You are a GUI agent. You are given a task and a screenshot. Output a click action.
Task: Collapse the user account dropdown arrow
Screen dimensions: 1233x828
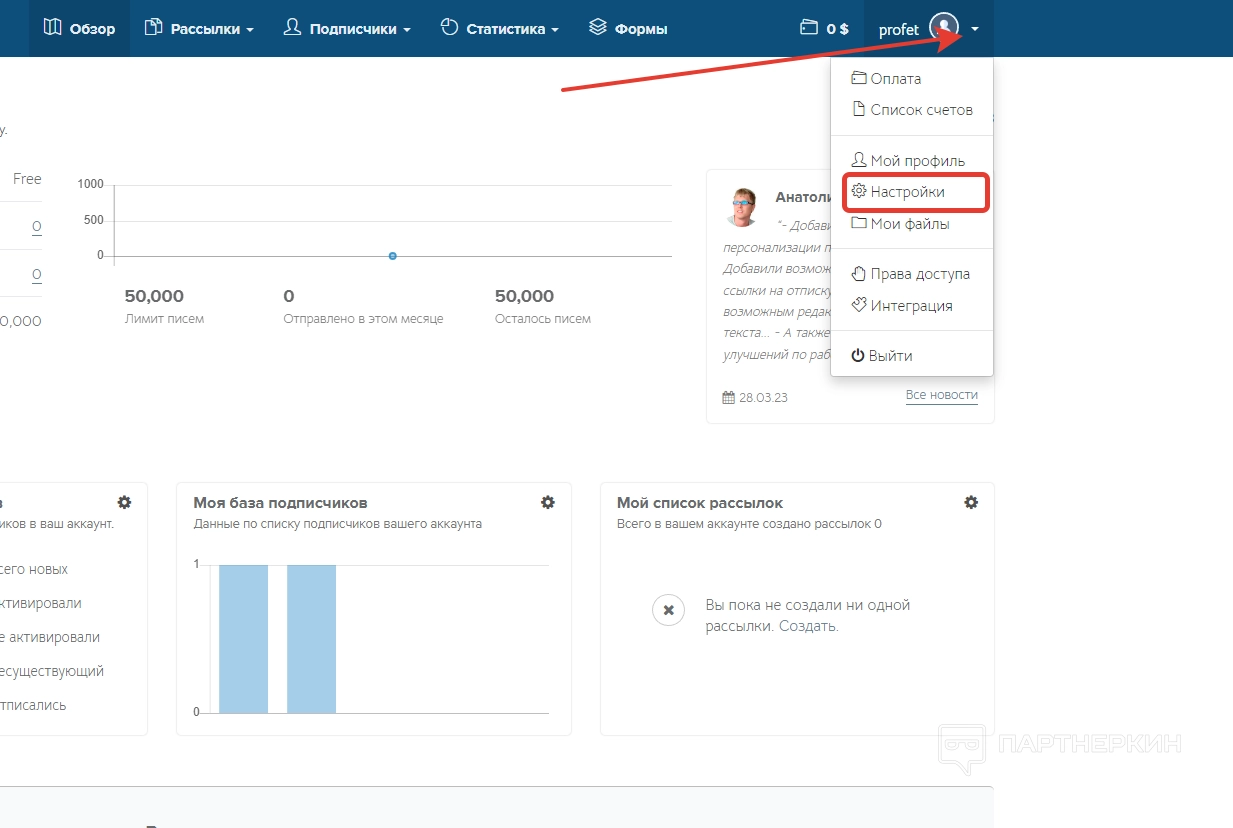click(x=975, y=30)
